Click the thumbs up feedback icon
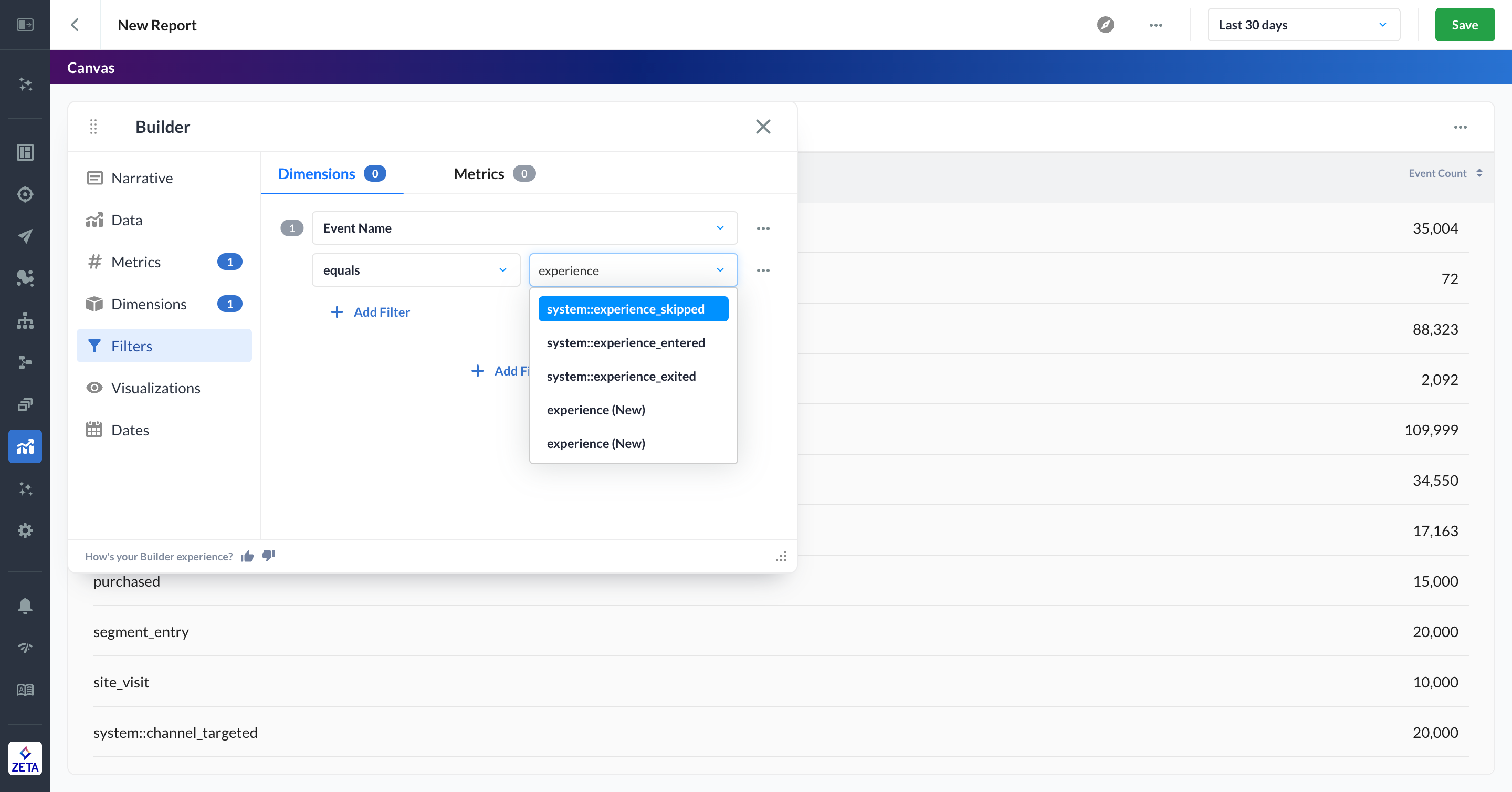Viewport: 1512px width, 792px height. pos(247,556)
